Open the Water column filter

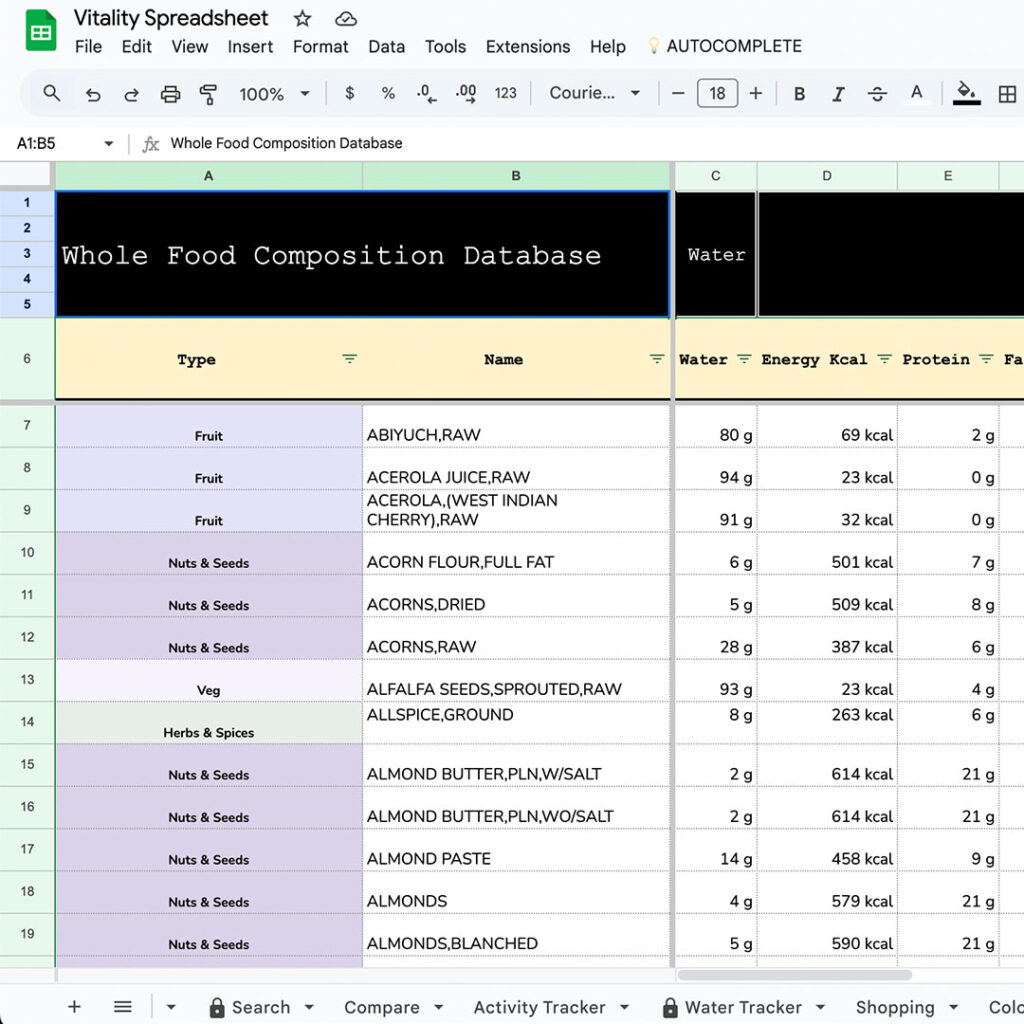click(743, 359)
